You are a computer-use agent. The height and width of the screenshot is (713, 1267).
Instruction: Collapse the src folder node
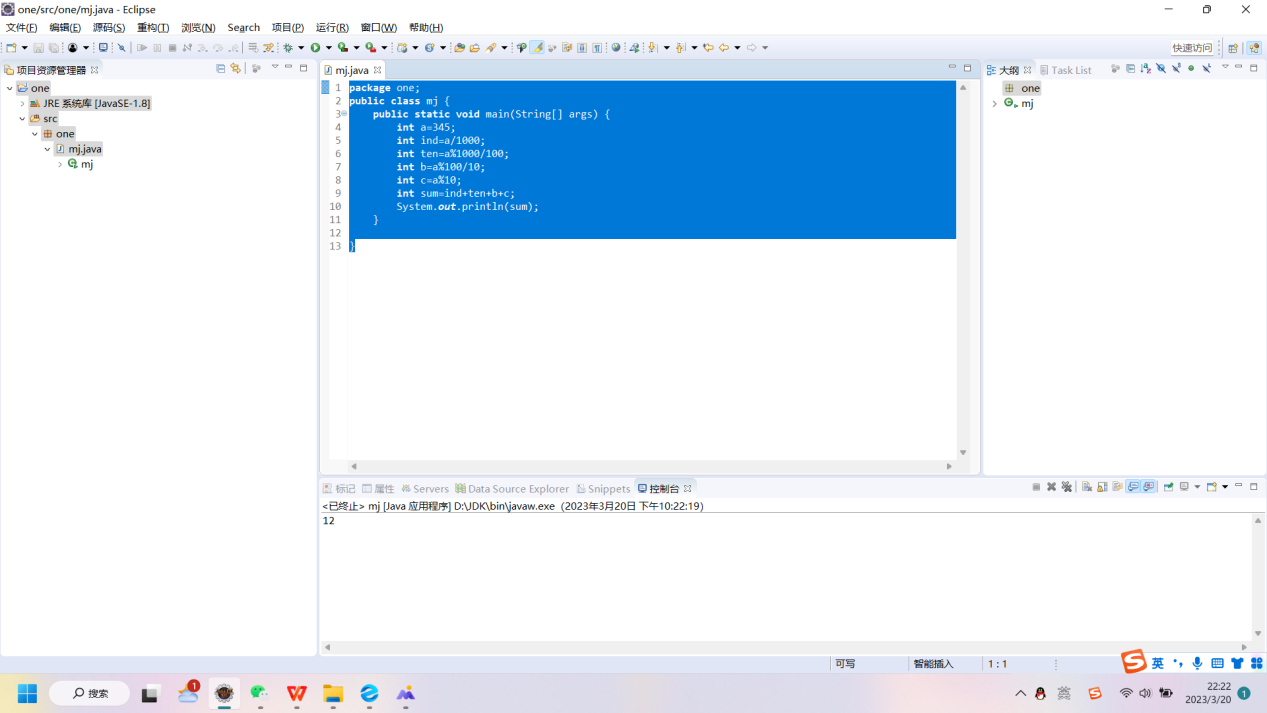click(22, 118)
